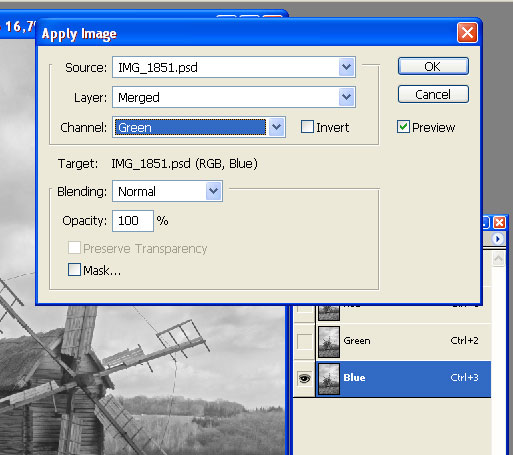The width and height of the screenshot is (513, 455).
Task: Hide the Blue channel eye icon
Action: [304, 378]
